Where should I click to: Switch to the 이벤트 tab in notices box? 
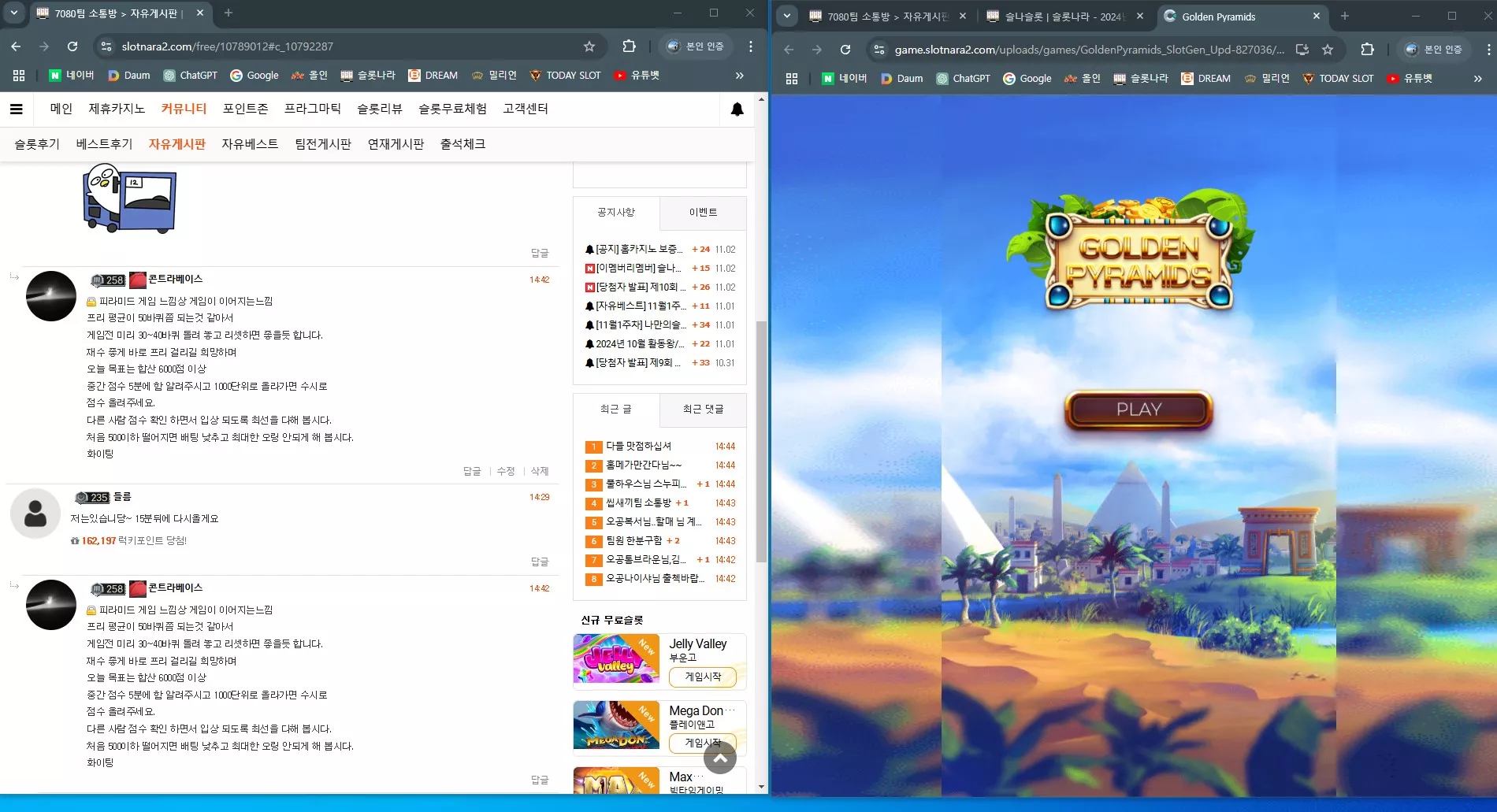703,213
